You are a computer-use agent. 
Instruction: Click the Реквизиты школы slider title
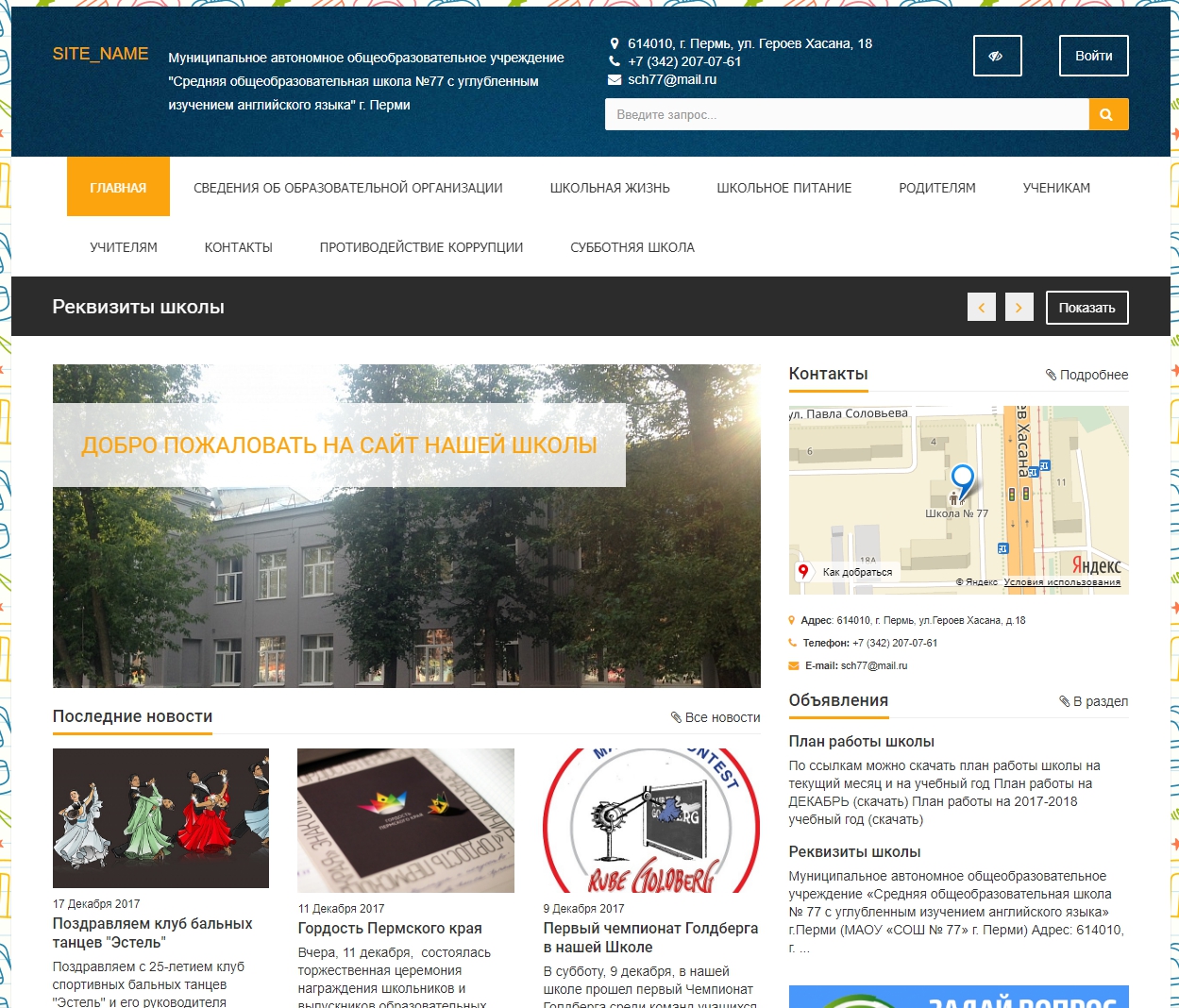coord(139,307)
